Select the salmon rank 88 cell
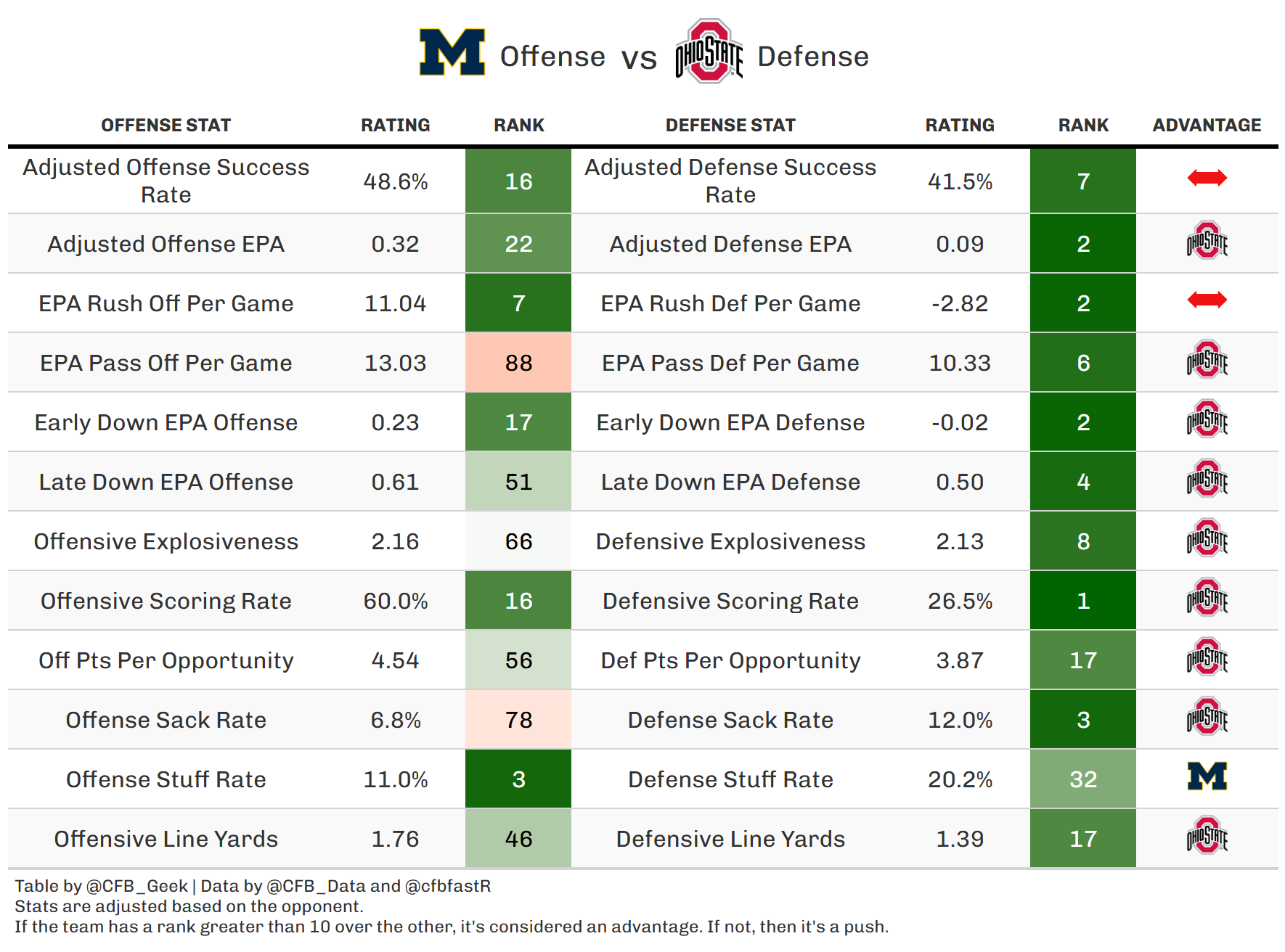The width and height of the screenshot is (1285, 952). coord(518,363)
